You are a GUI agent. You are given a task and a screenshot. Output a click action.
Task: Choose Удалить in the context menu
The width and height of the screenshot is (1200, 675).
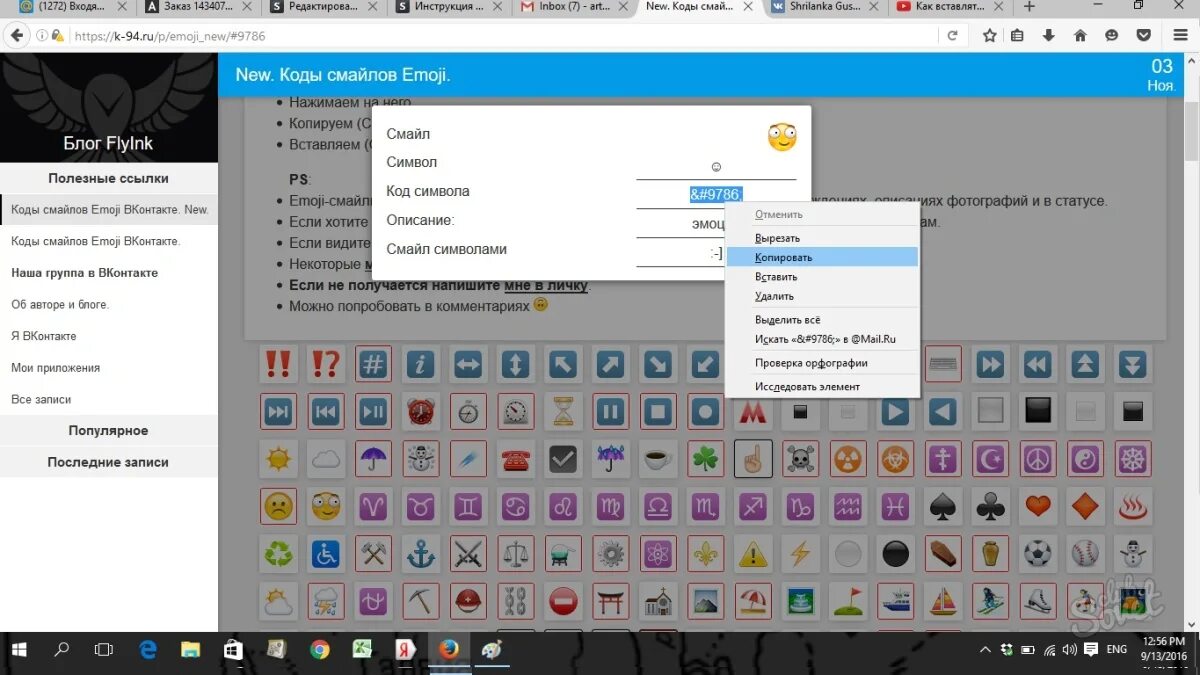coord(822,296)
